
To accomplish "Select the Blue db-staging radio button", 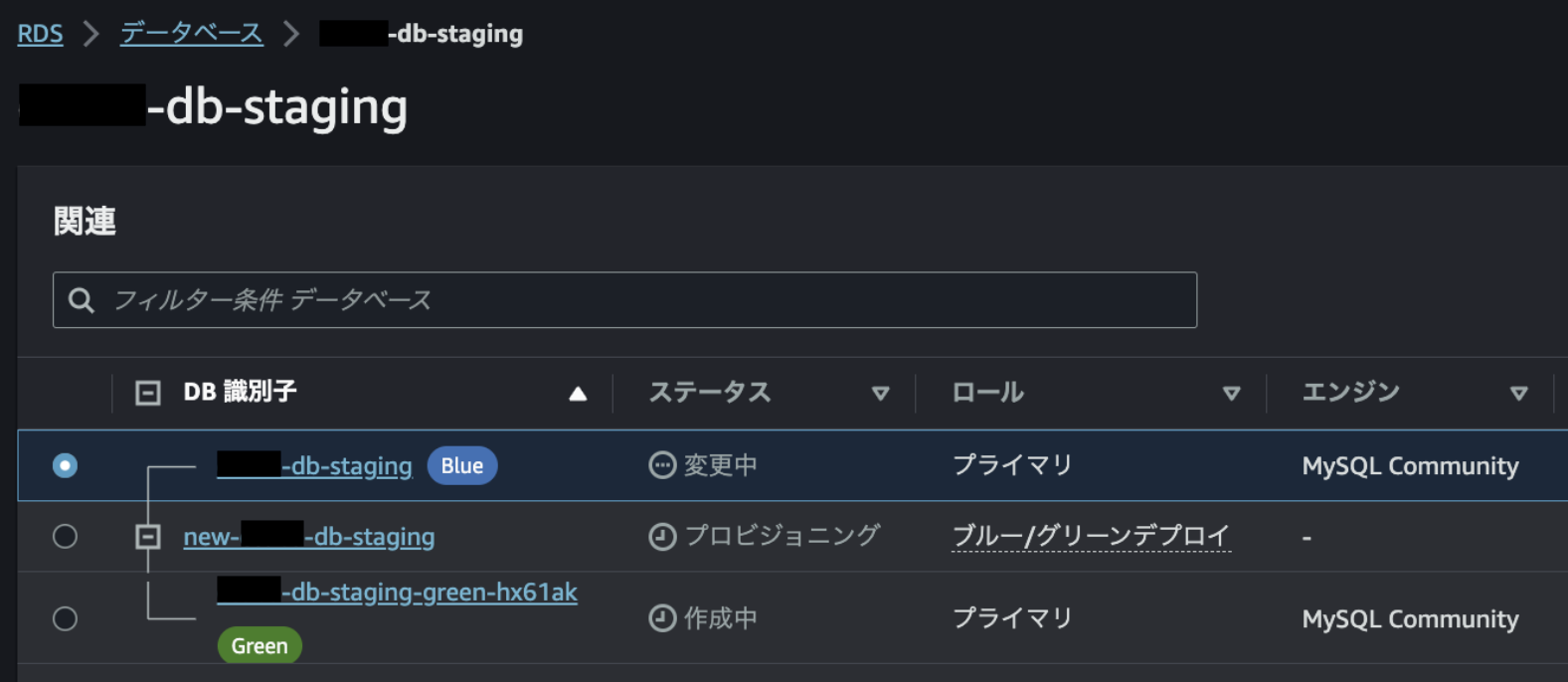I will click(x=65, y=465).
